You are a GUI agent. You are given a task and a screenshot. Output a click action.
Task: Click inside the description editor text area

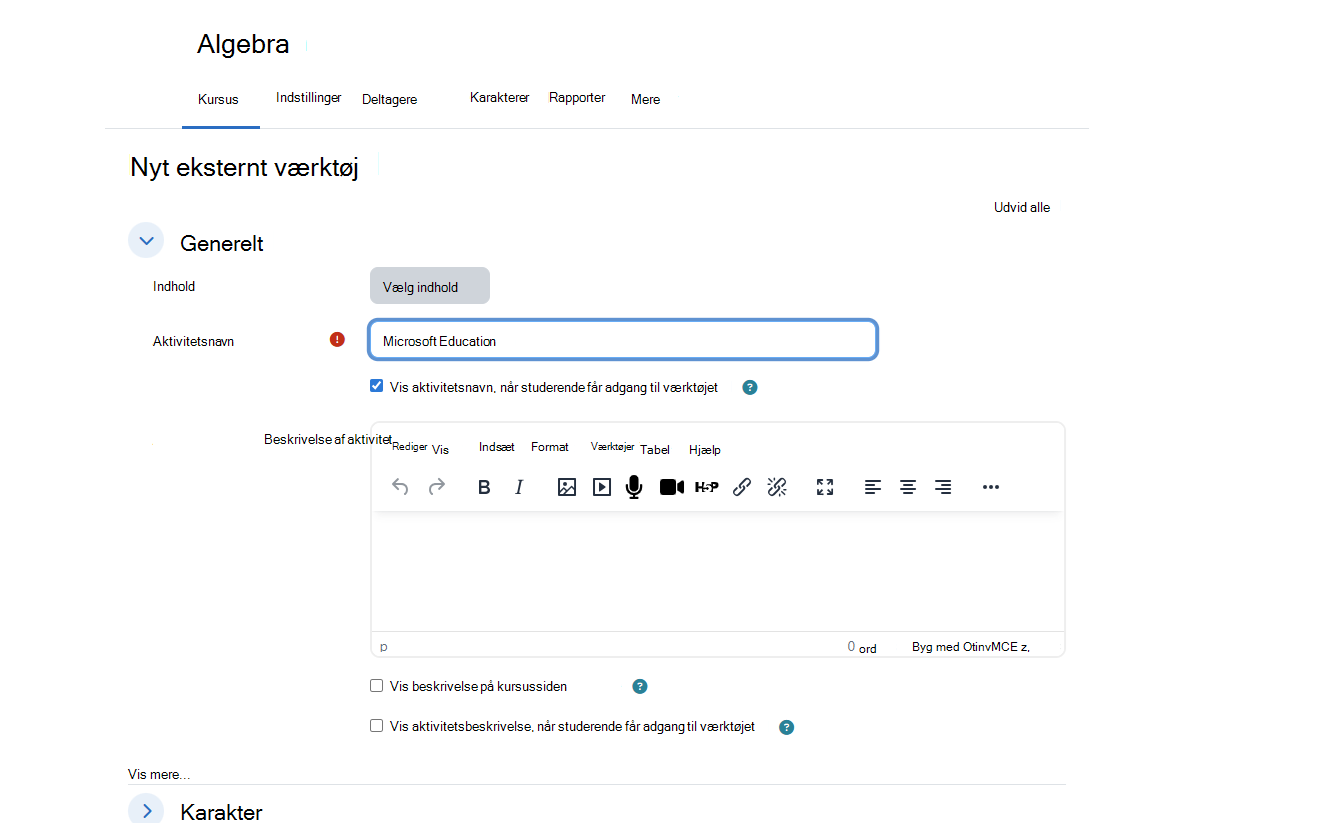(718, 571)
